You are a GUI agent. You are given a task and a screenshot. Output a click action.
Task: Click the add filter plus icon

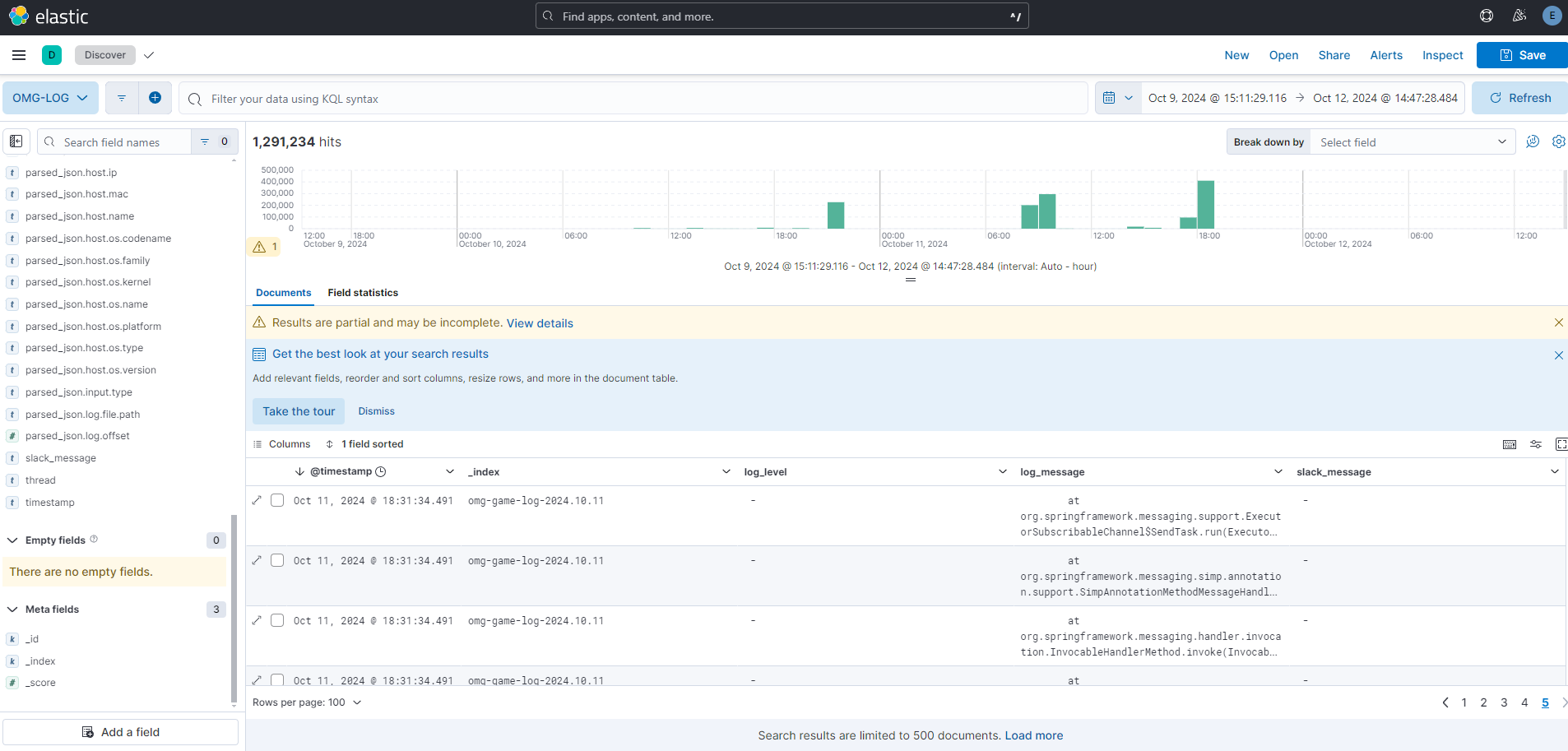[155, 98]
